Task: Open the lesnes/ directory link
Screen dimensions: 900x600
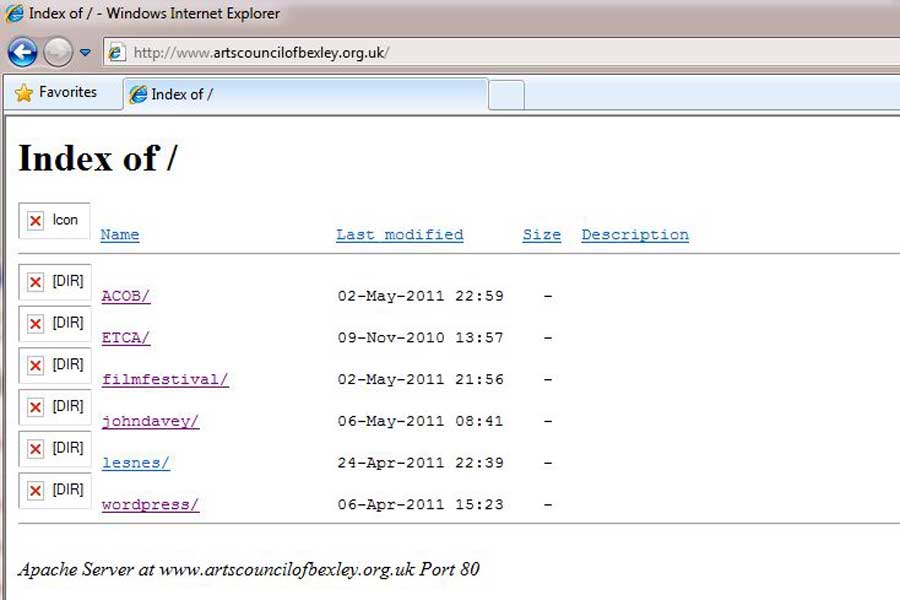Action: (136, 464)
